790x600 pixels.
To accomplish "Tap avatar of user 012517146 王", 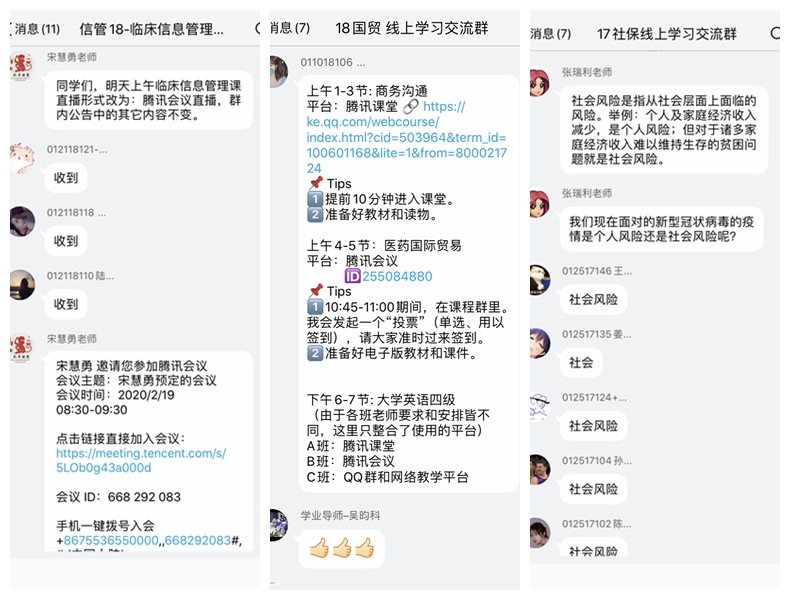I will [540, 280].
